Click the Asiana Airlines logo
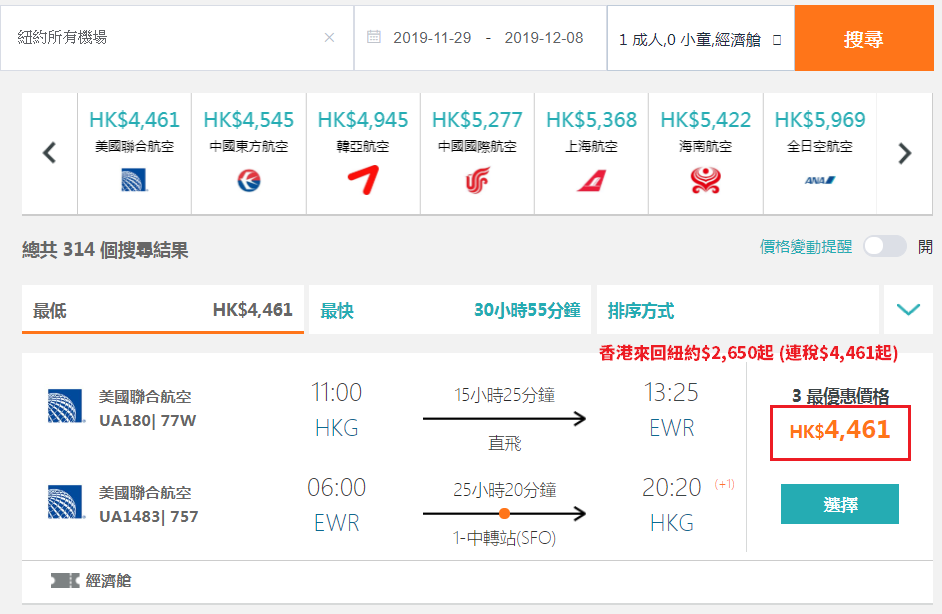 tap(363, 180)
